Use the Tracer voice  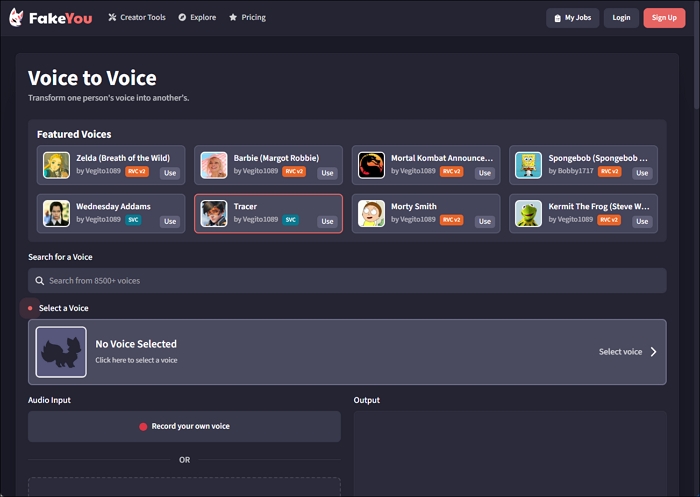(x=327, y=221)
